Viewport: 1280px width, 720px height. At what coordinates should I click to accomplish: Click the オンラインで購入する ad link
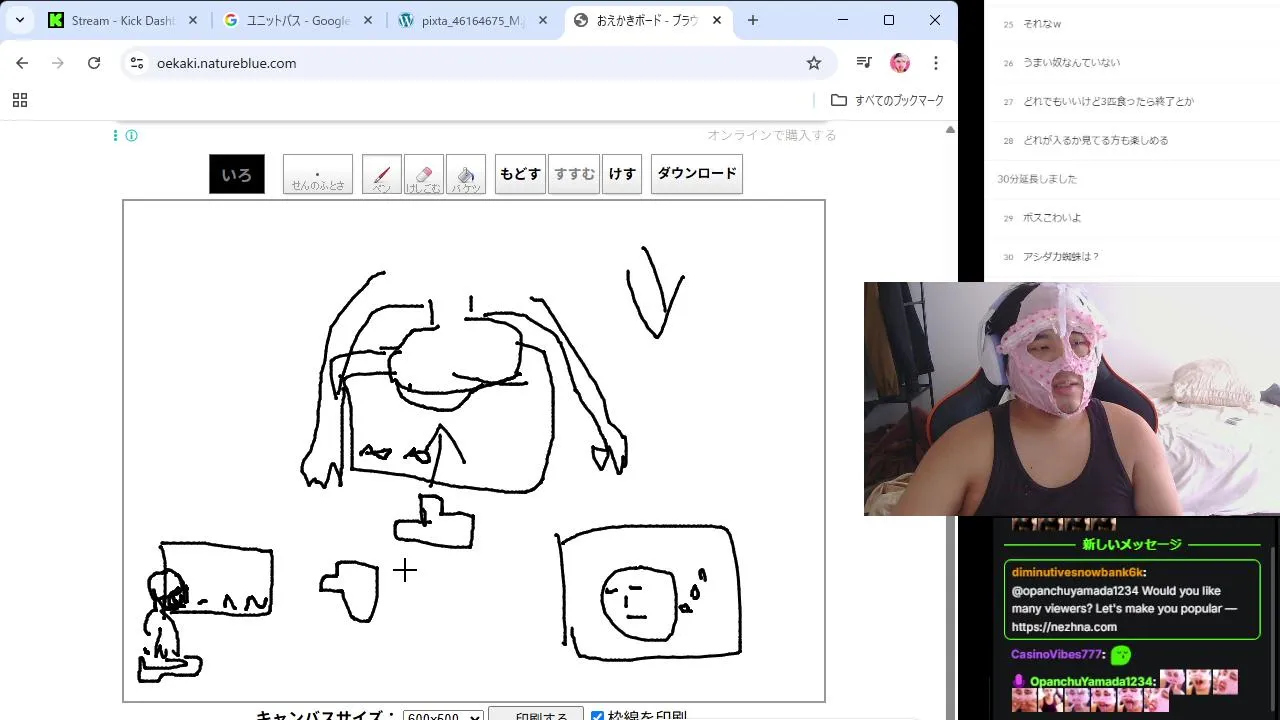click(x=771, y=135)
